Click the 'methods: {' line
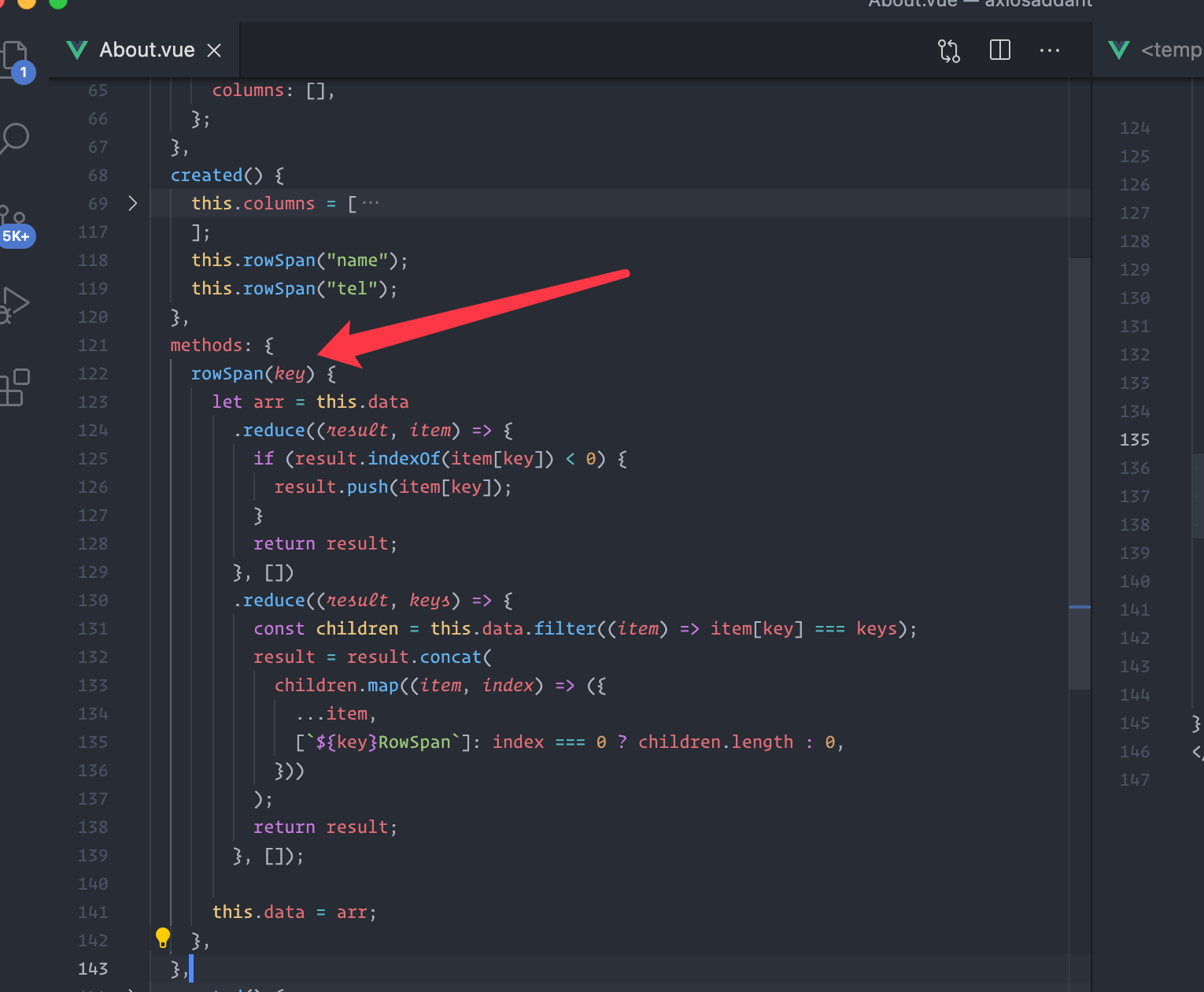Viewport: 1204px width, 992px height. pos(223,346)
